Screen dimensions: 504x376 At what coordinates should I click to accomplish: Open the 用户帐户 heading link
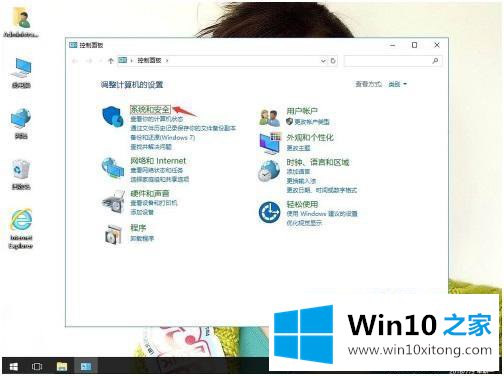(x=302, y=111)
